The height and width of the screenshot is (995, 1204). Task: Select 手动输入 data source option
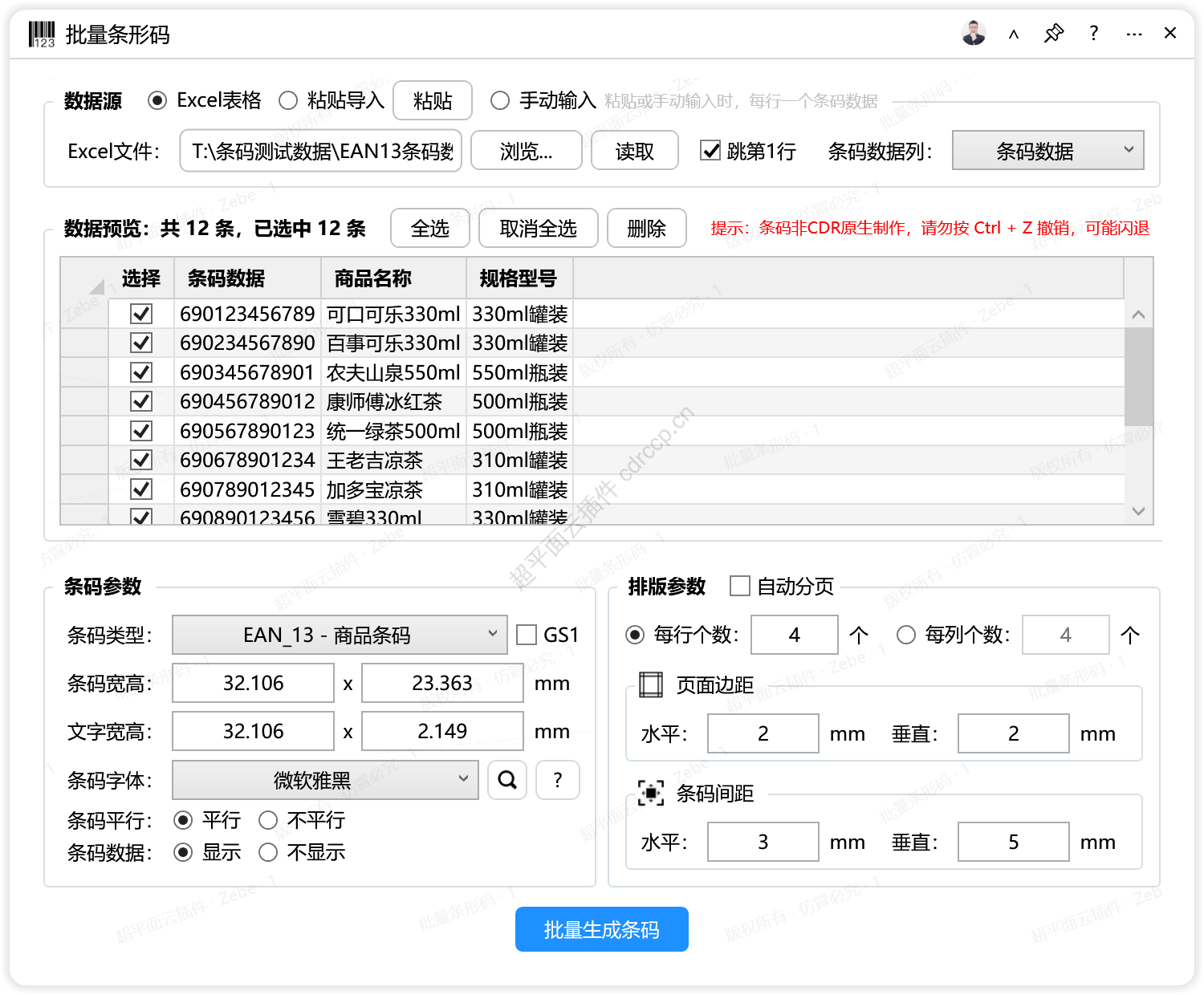(543, 100)
